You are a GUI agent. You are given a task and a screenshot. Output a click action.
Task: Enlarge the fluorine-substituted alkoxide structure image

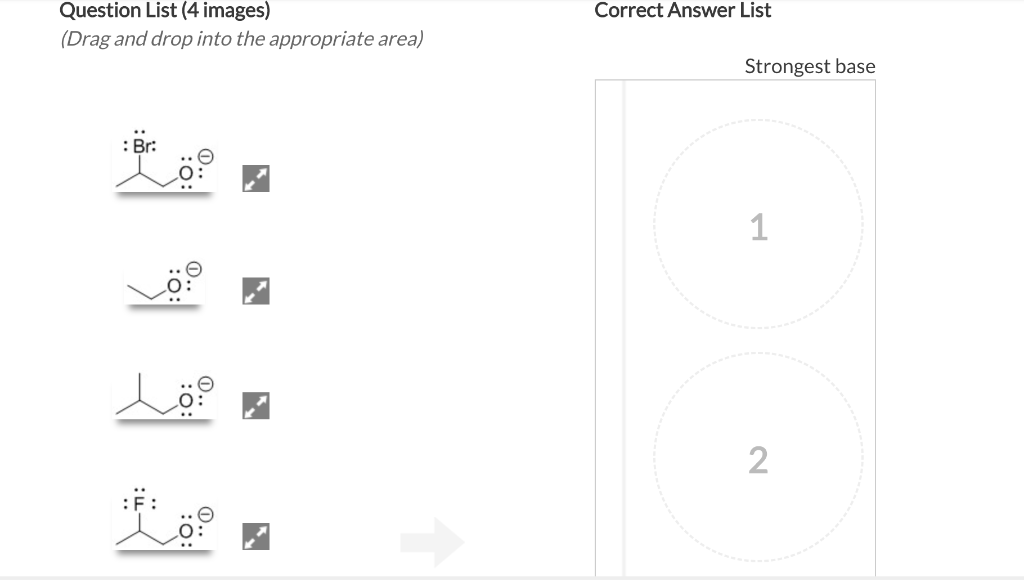click(x=254, y=537)
